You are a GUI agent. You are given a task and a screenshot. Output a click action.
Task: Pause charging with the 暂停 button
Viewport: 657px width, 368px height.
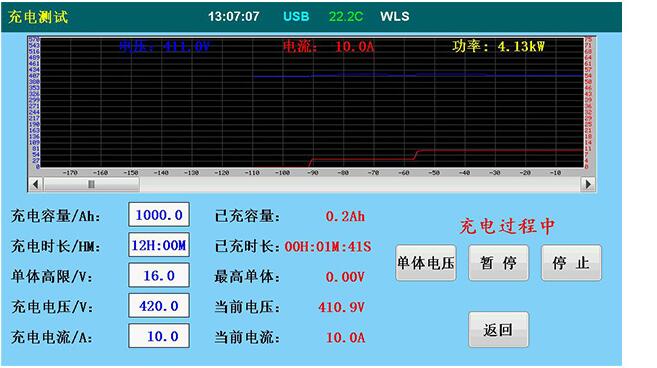point(499,263)
